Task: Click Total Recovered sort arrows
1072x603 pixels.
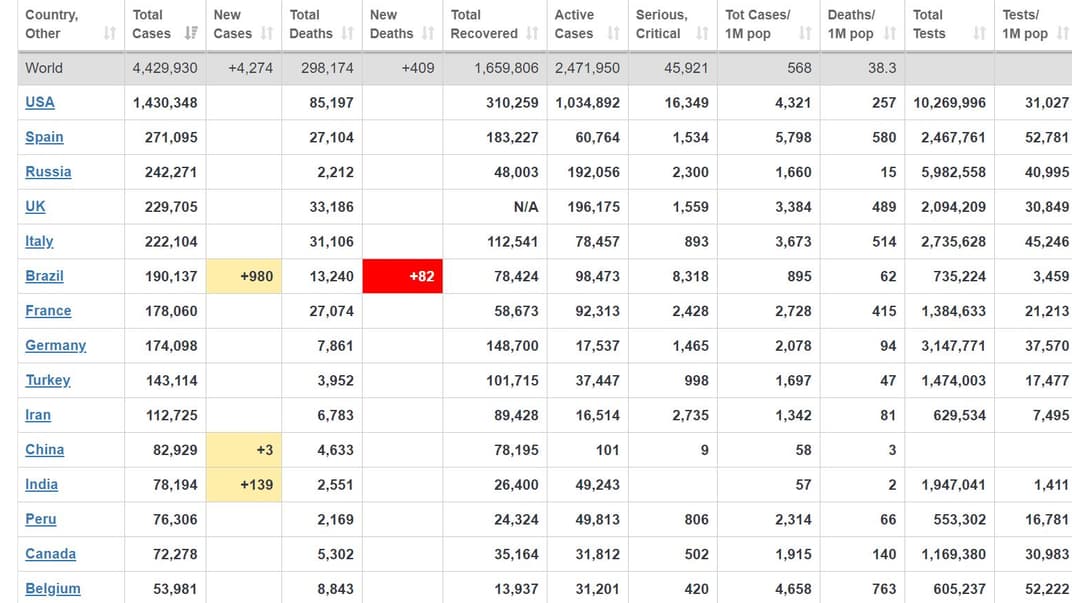Action: click(532, 34)
